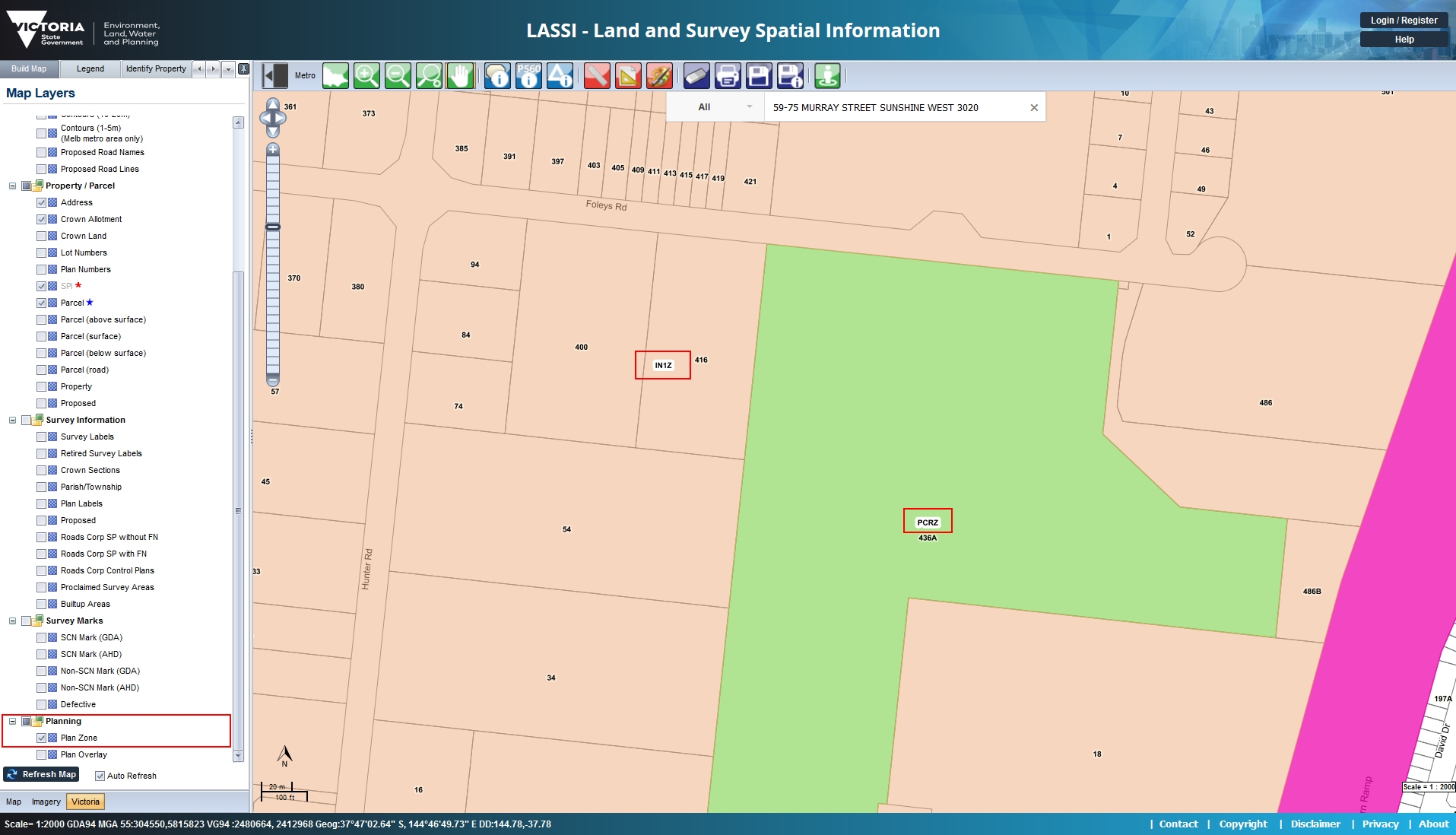The image size is (1456, 835).
Task: Open the Help button
Action: tap(1404, 40)
